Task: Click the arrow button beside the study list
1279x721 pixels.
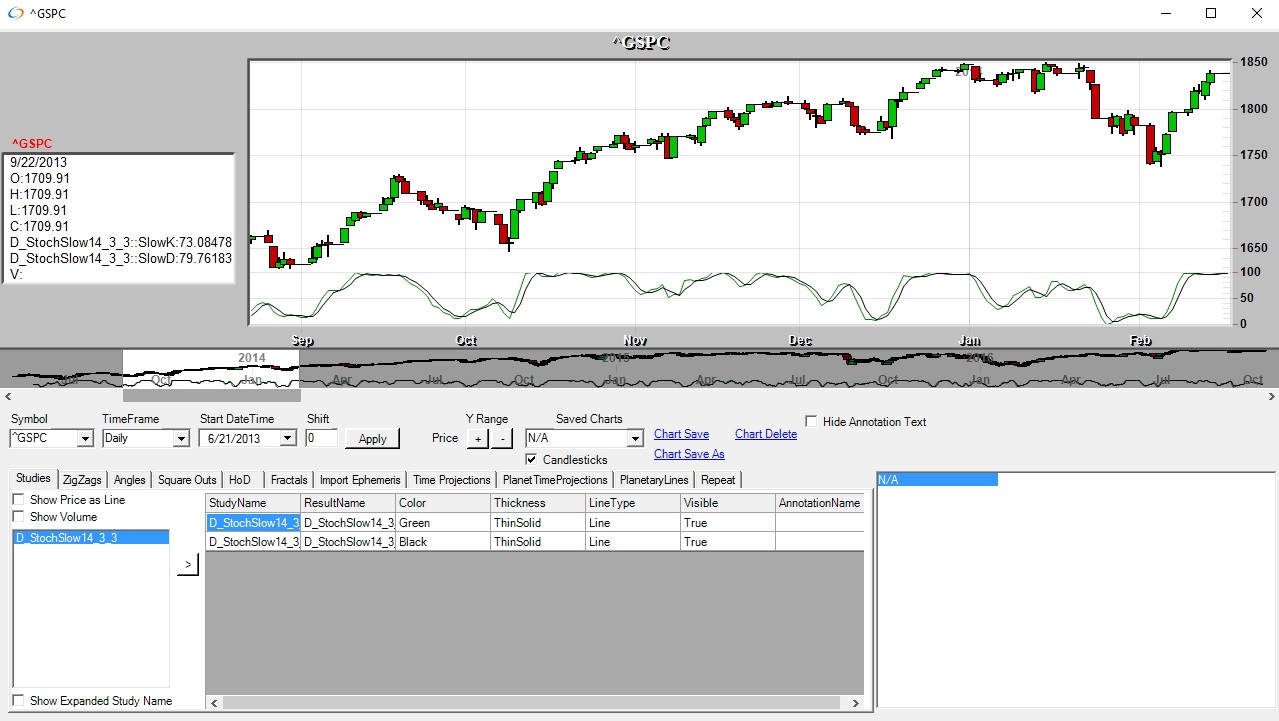Action: (188, 565)
